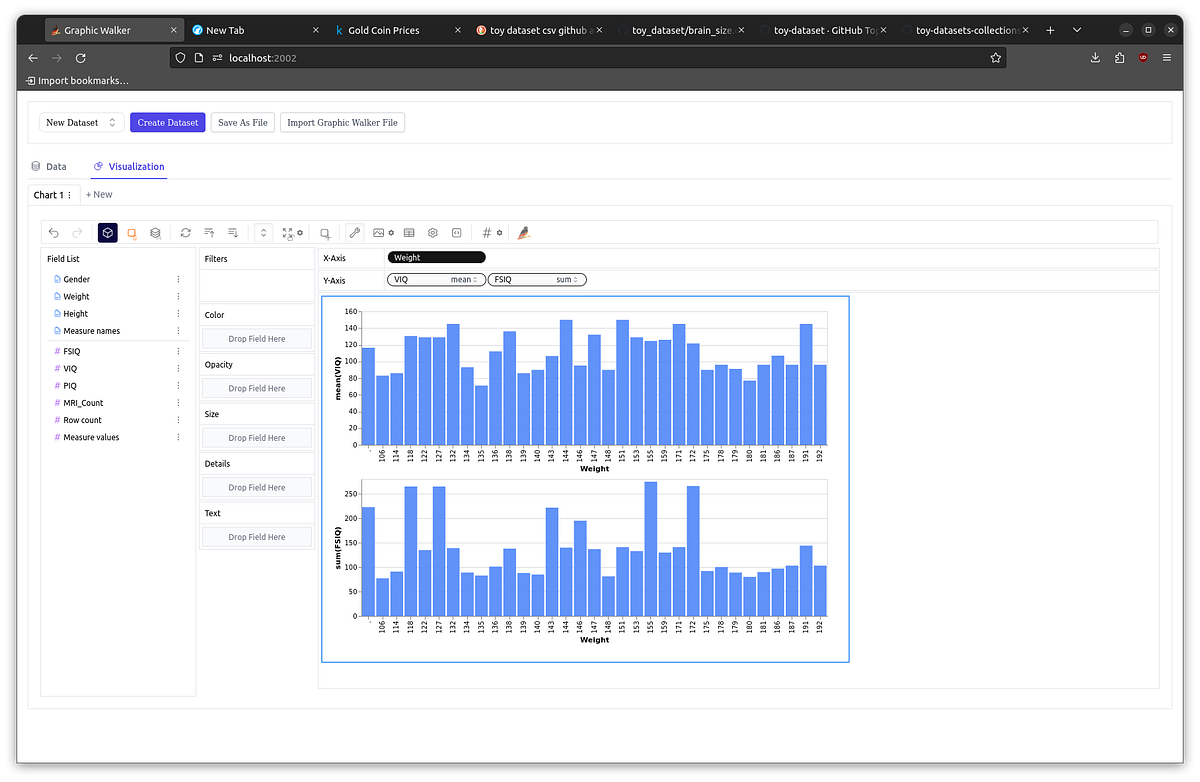Viewport: 1200px width, 782px height.
Task: Click the Color drop field area
Action: tap(257, 339)
